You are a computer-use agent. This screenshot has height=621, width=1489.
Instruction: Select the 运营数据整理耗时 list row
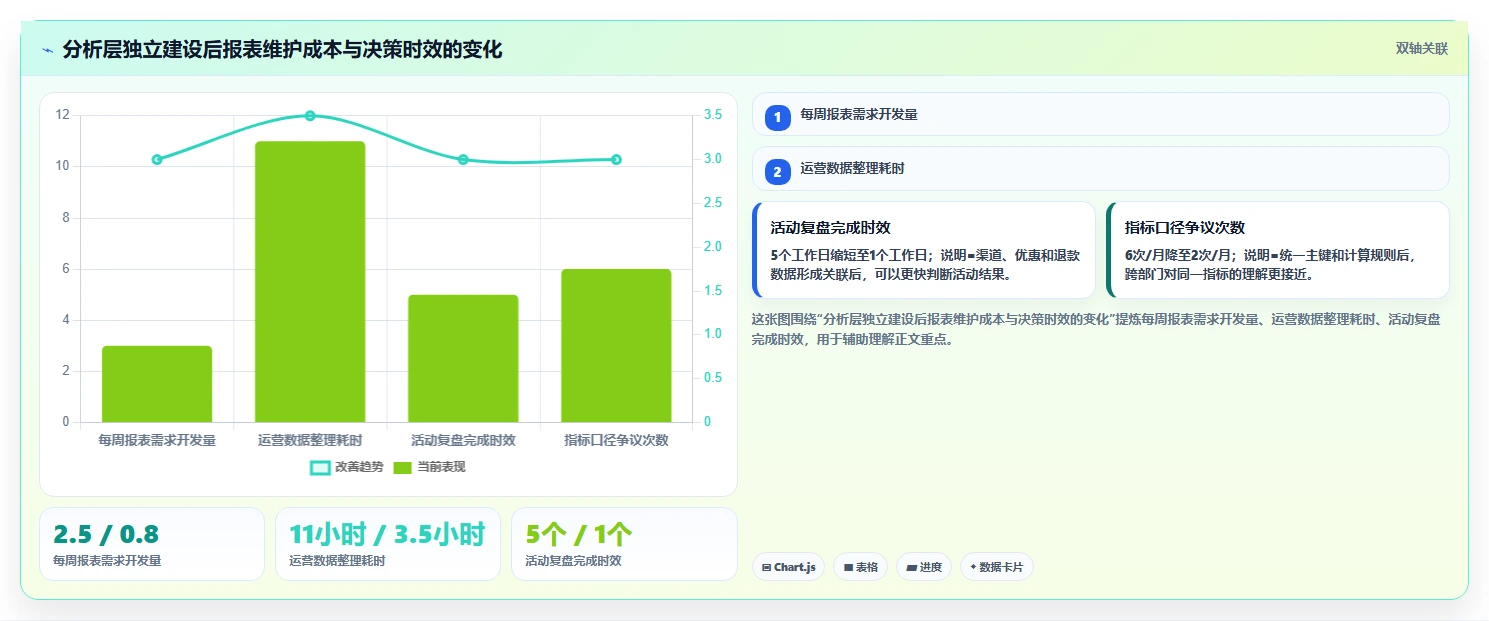pyautogui.click(x=1100, y=169)
